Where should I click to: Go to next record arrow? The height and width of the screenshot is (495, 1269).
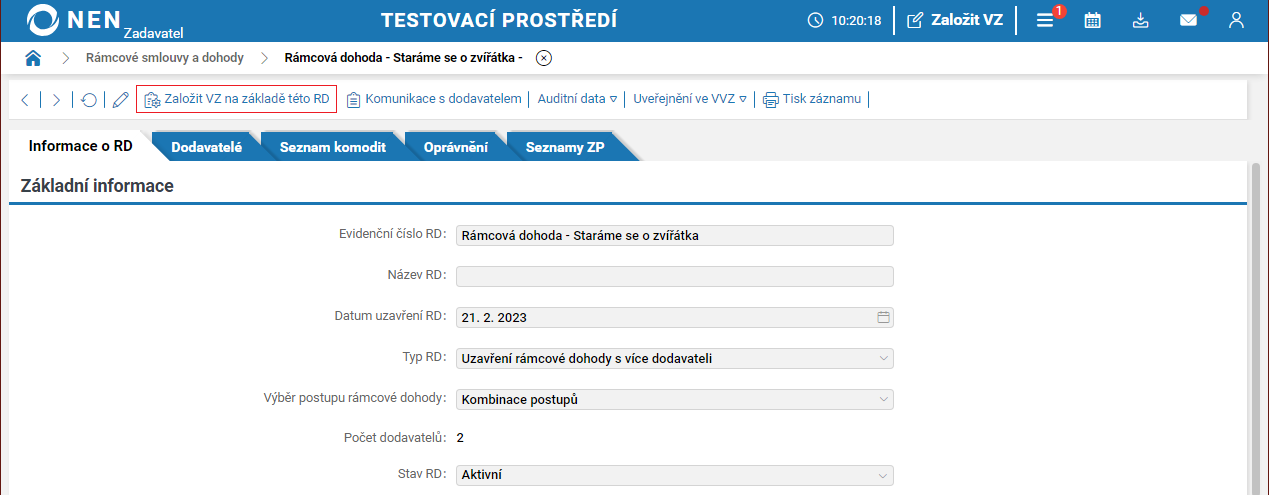point(56,99)
